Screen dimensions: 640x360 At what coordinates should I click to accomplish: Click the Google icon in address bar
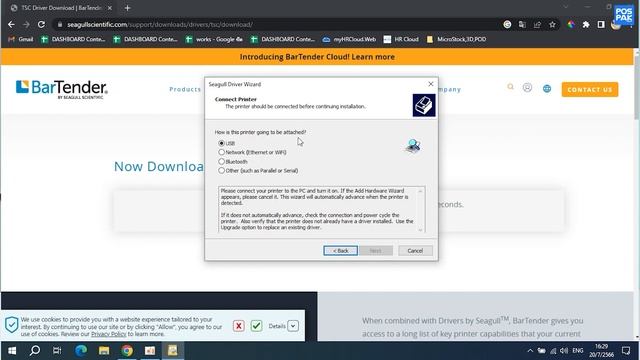coord(507,24)
